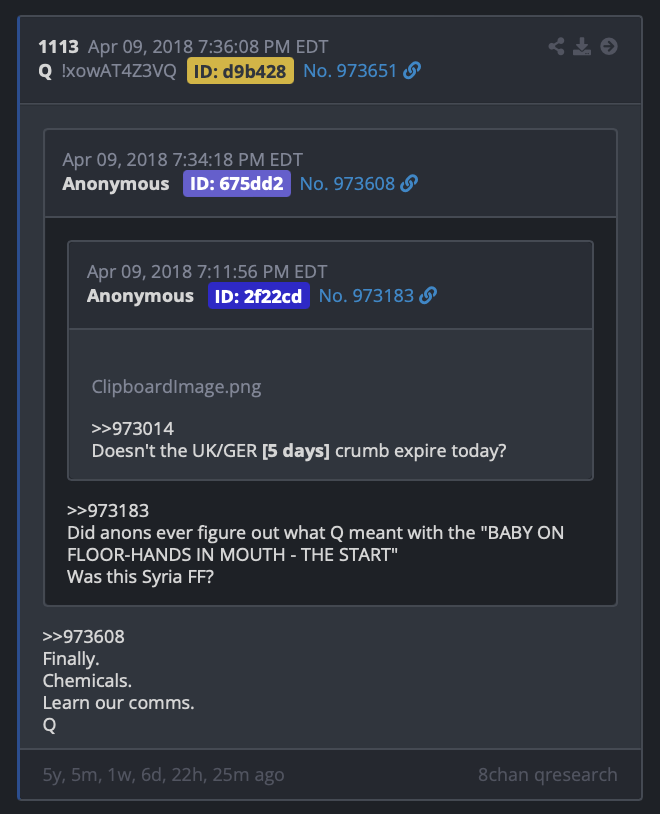Open post link No. 973183
This screenshot has height=814, width=660.
[x=366, y=295]
